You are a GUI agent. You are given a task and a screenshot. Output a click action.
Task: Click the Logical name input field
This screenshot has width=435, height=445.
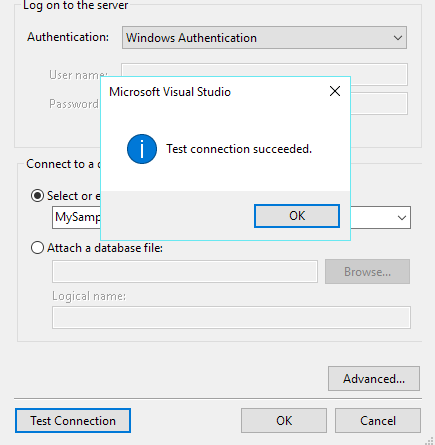231,317
